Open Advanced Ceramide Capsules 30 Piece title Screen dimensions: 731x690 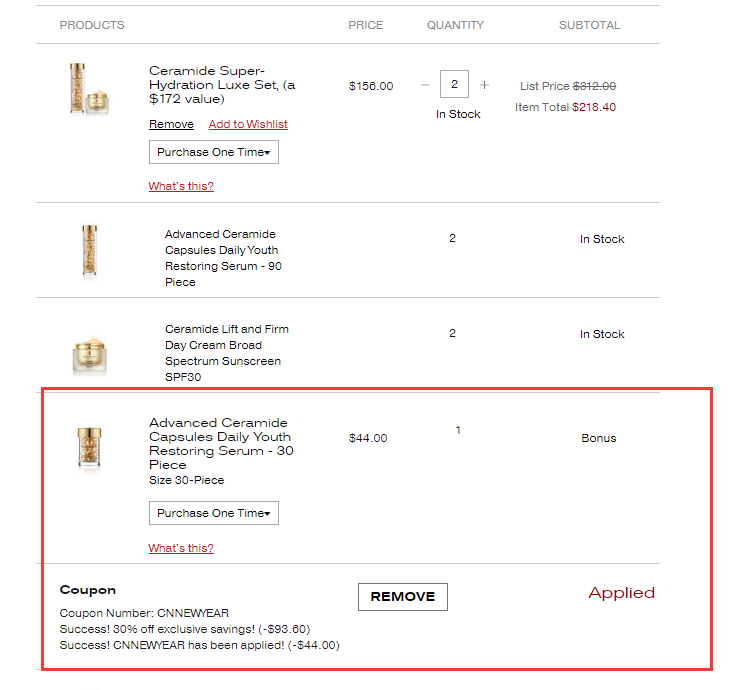click(221, 443)
